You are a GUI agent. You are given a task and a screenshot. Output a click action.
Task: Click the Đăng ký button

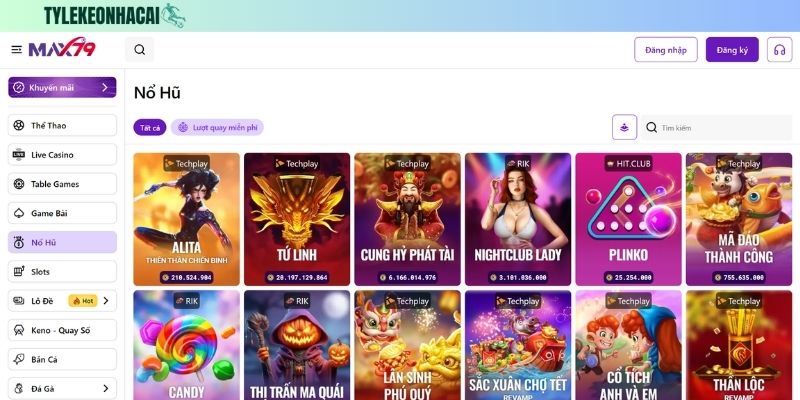click(732, 49)
